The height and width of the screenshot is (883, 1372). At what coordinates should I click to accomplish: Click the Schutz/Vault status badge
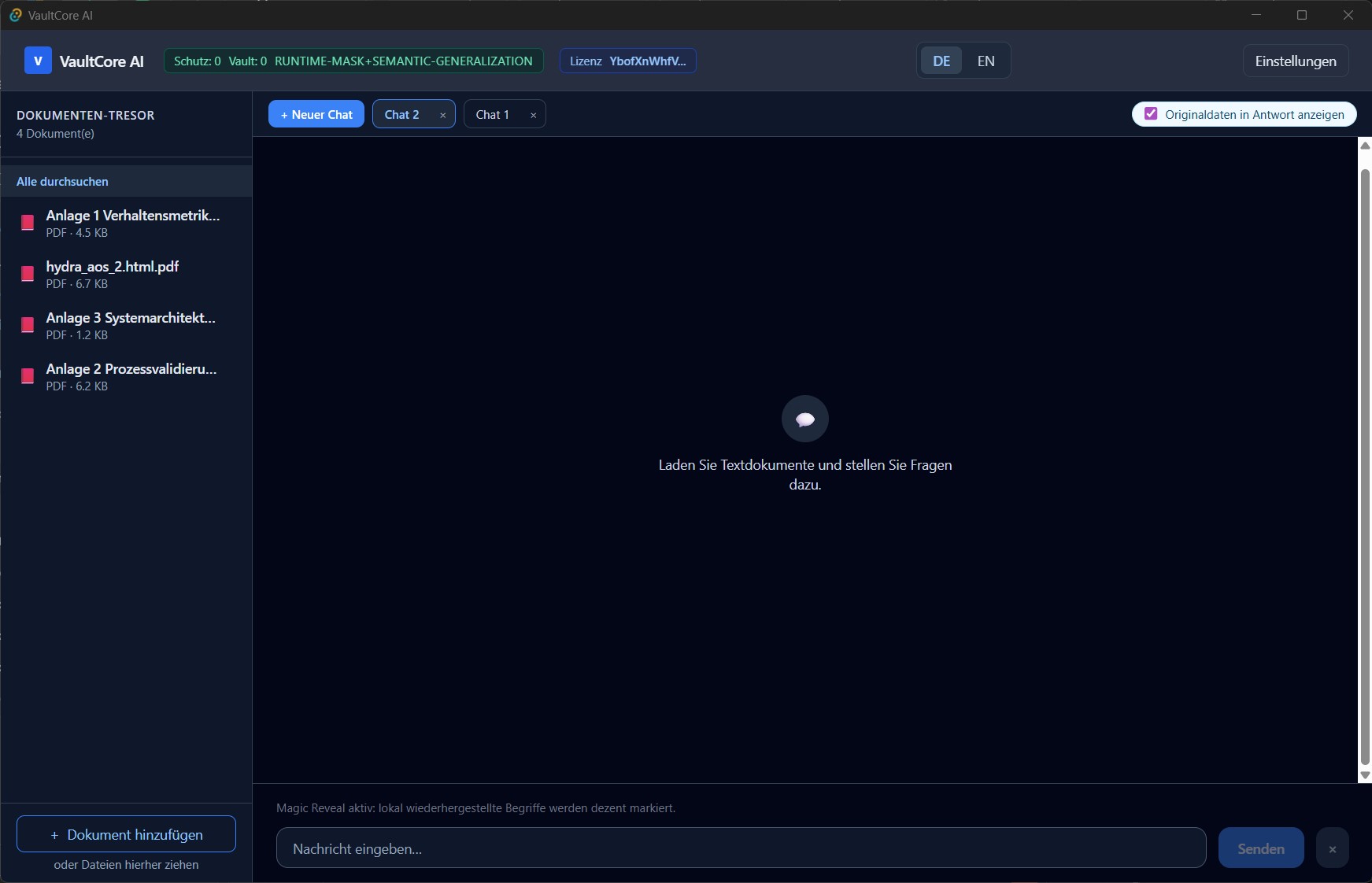click(353, 61)
